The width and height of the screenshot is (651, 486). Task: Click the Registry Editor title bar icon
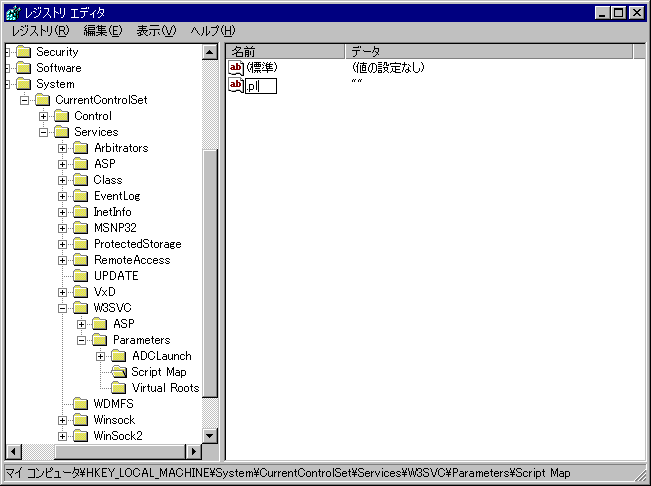[14, 12]
